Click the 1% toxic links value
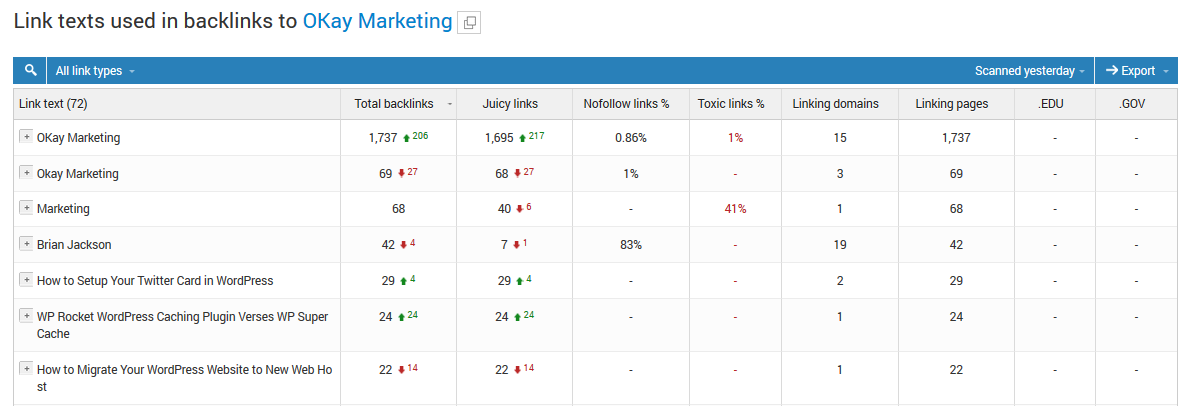The width and height of the screenshot is (1186, 406). point(735,138)
